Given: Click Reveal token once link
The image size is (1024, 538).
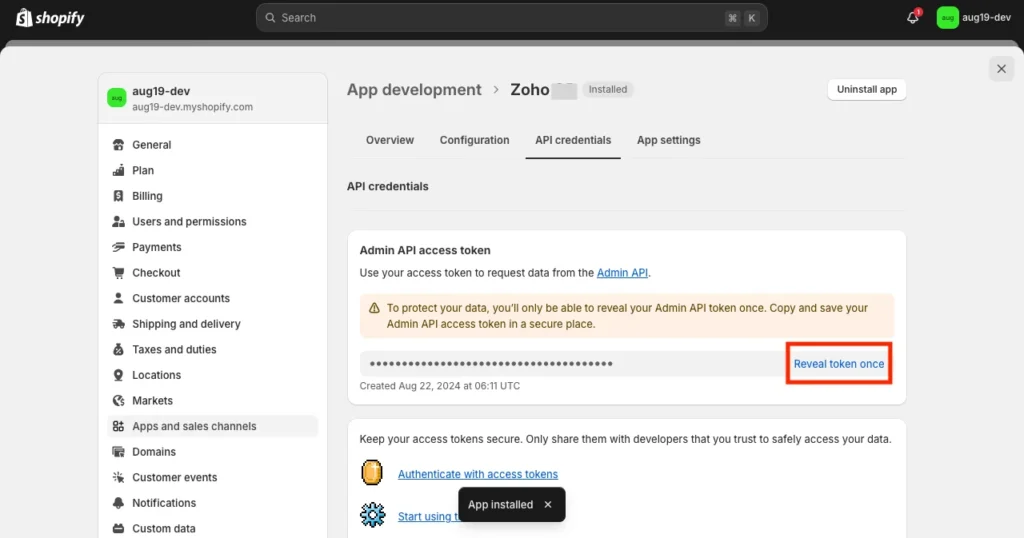Looking at the screenshot, I should click(x=839, y=364).
